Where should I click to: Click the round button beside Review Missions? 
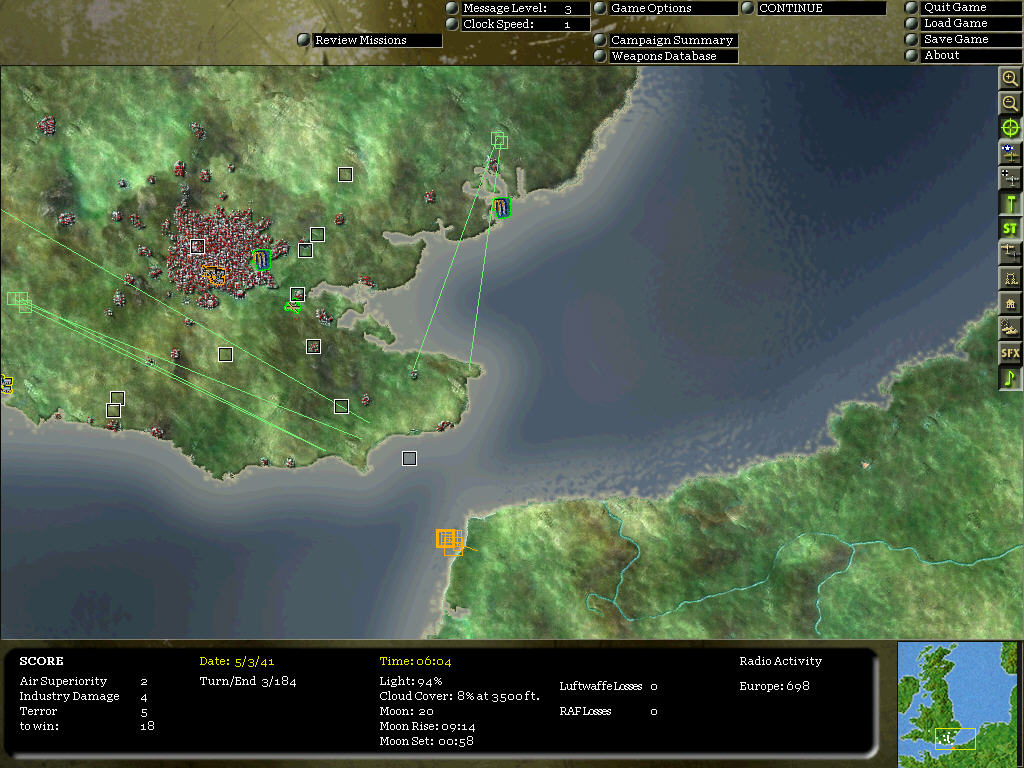click(x=304, y=40)
